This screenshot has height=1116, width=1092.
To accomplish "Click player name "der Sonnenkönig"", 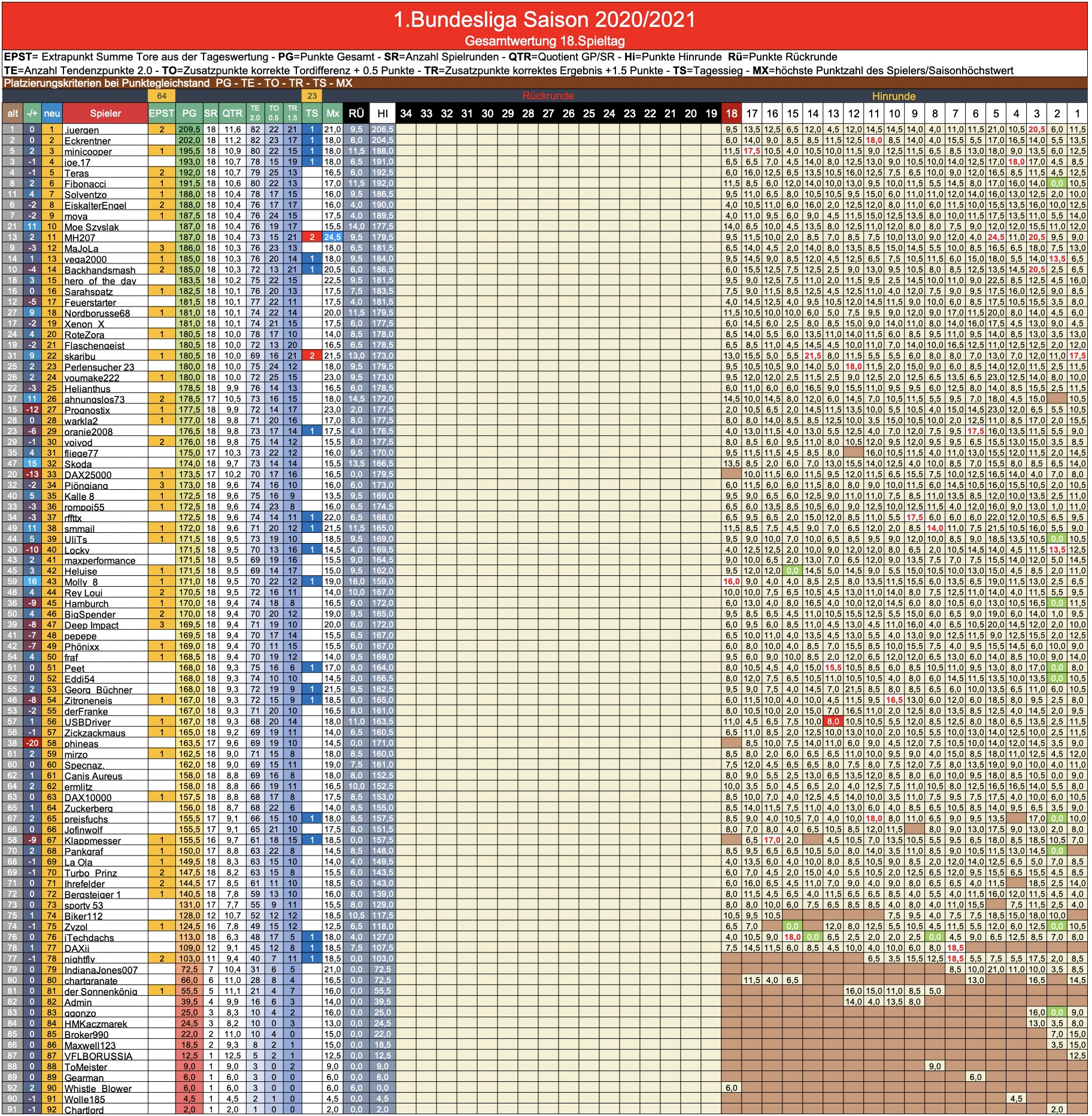I will (x=101, y=991).
